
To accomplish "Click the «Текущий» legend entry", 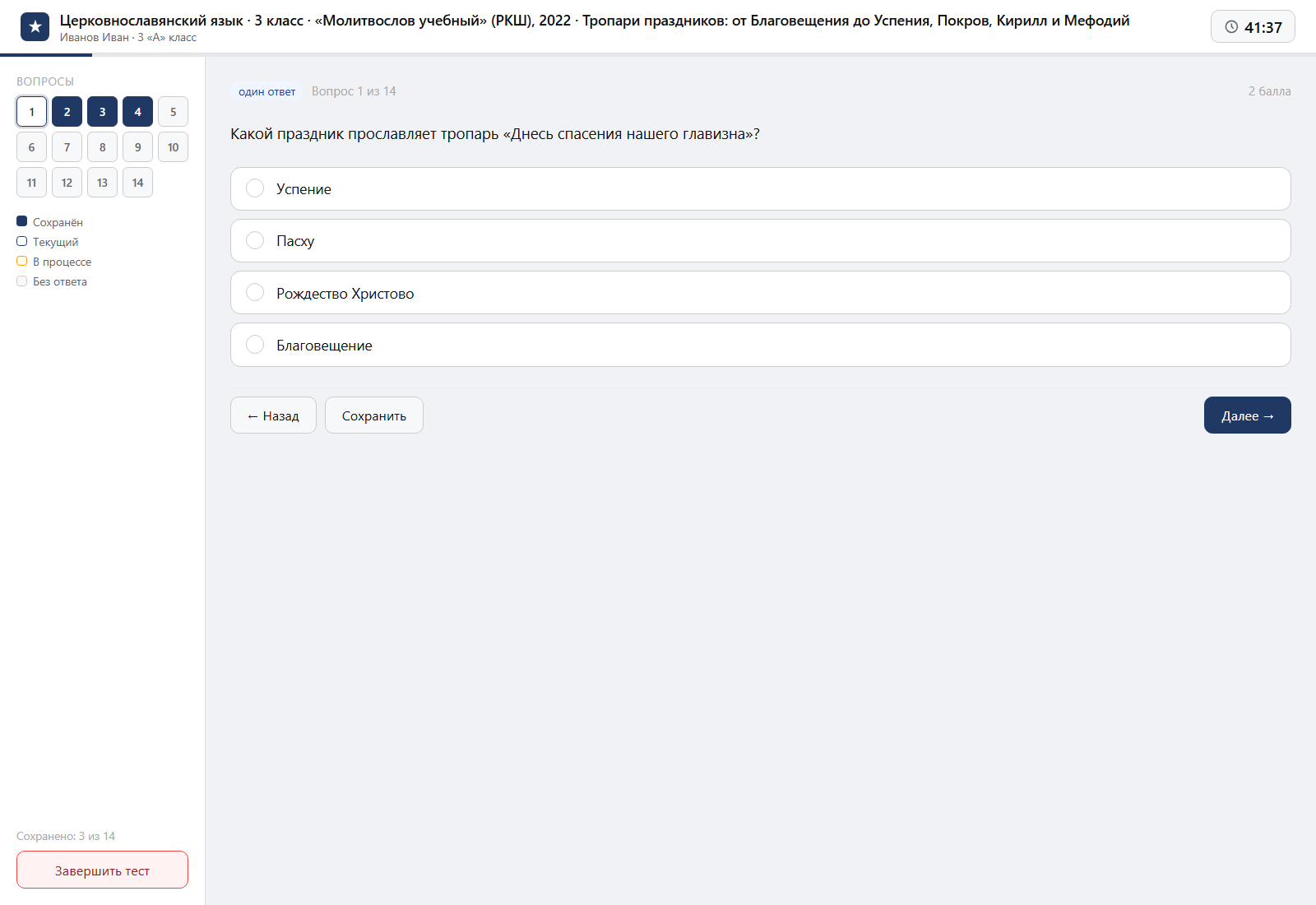I will 48,242.
